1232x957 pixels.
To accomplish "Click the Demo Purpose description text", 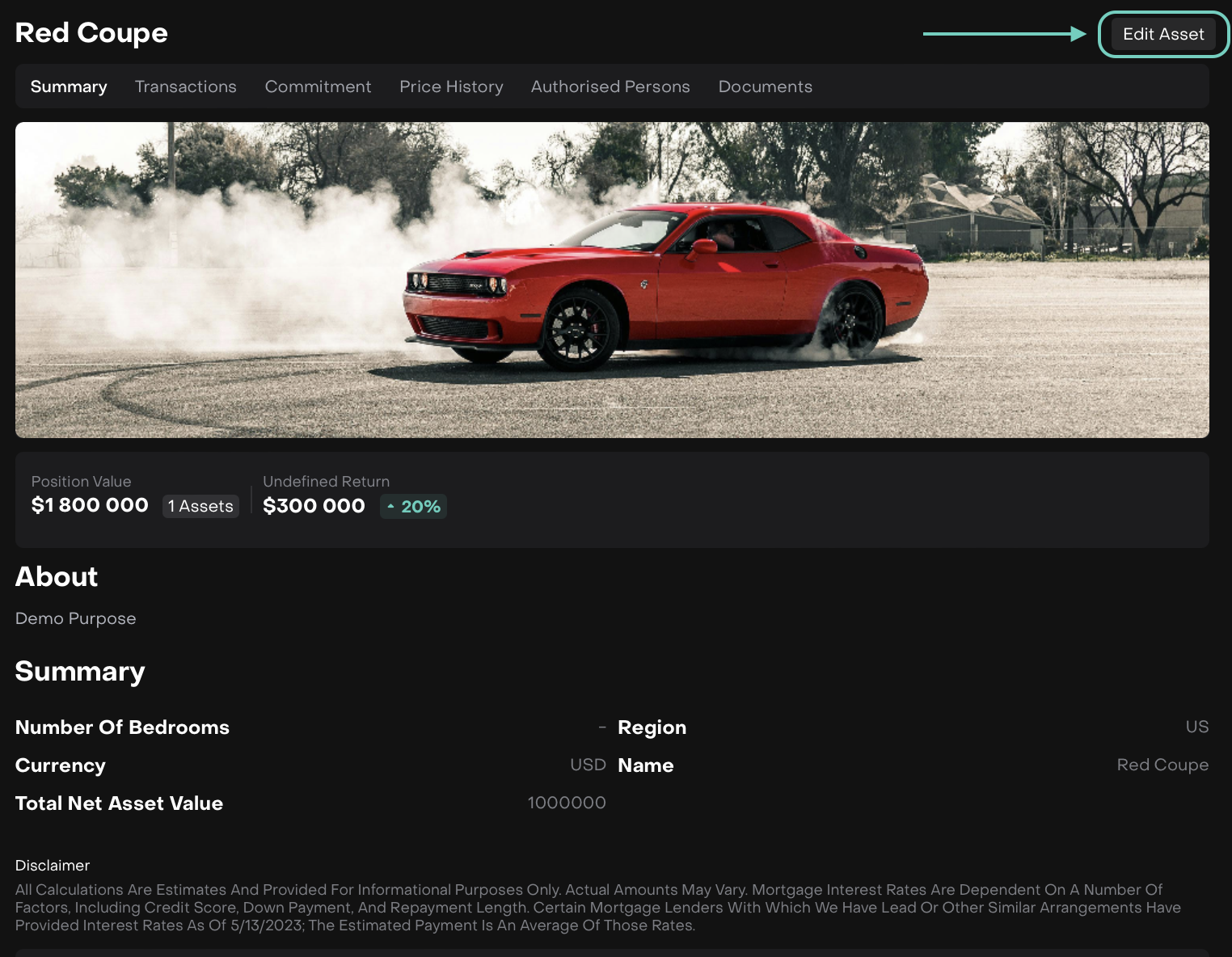I will [75, 618].
